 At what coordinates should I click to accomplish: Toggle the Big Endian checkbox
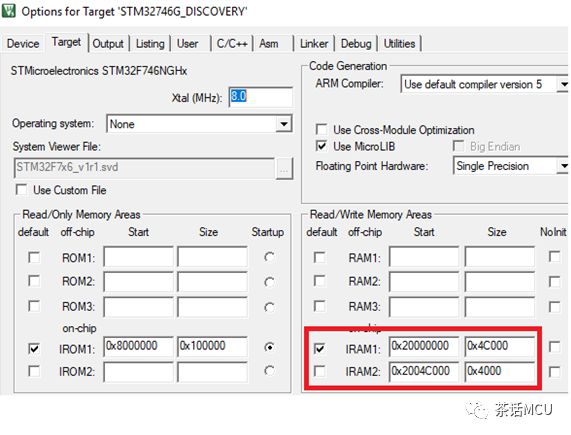pyautogui.click(x=458, y=146)
